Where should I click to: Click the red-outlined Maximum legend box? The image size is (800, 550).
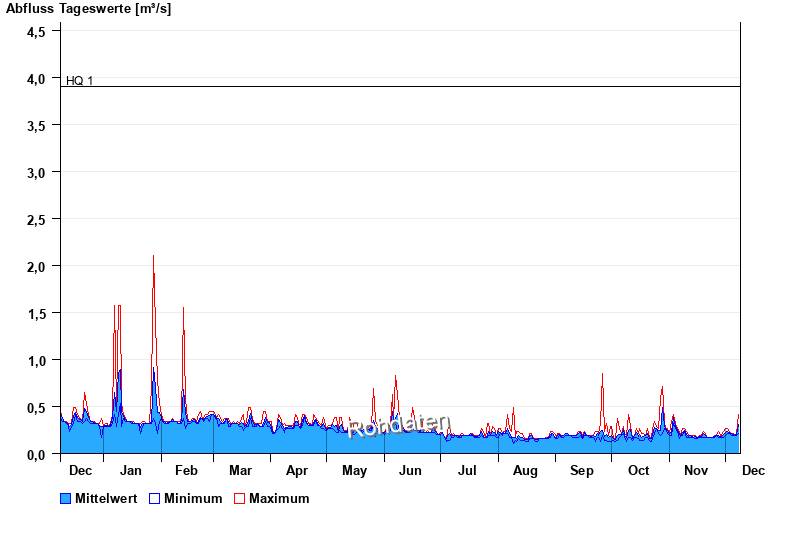[239, 498]
